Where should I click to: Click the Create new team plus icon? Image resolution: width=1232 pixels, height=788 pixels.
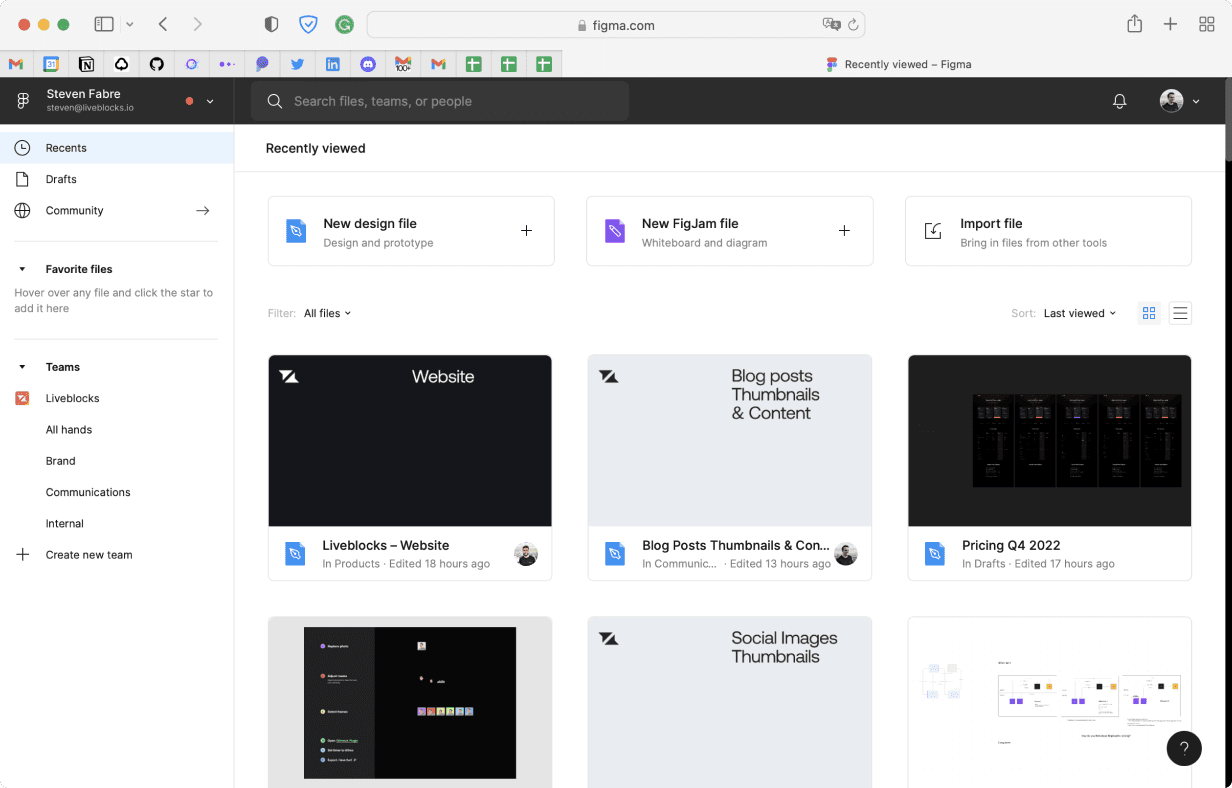(22, 554)
